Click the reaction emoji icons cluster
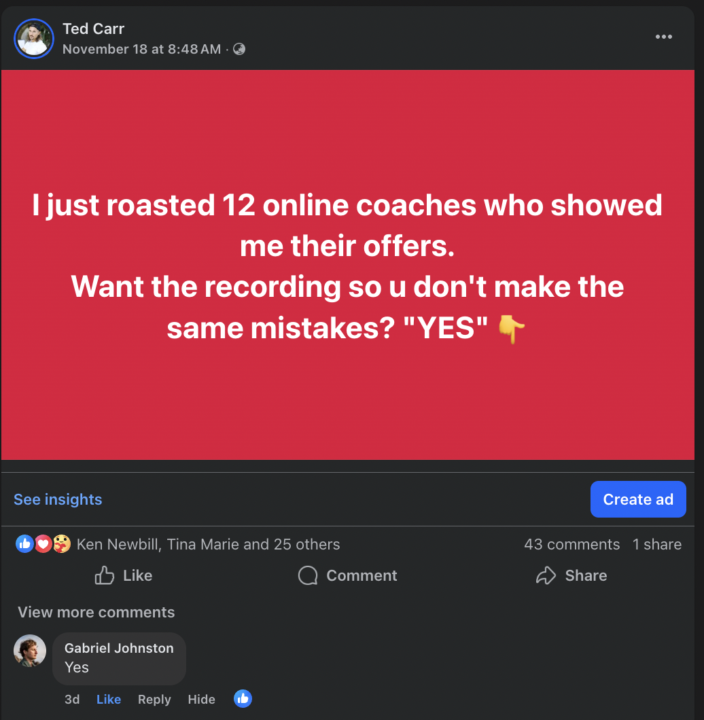Viewport: 704px width, 720px height. point(44,544)
